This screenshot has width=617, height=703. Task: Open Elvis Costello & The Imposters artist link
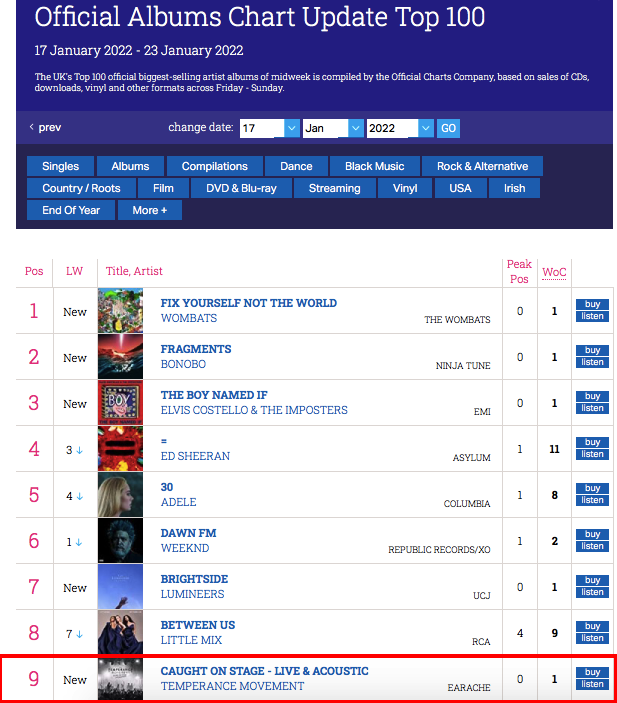point(254,410)
